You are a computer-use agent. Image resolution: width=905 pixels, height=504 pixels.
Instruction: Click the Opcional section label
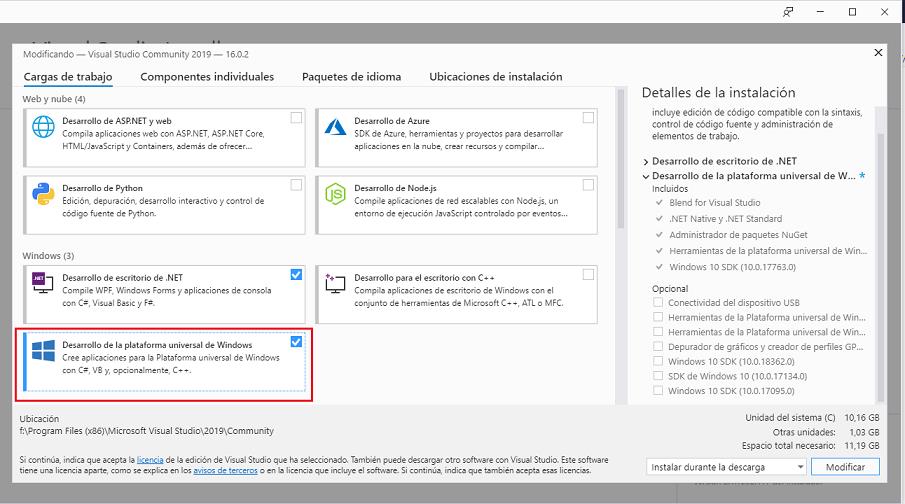click(670, 289)
